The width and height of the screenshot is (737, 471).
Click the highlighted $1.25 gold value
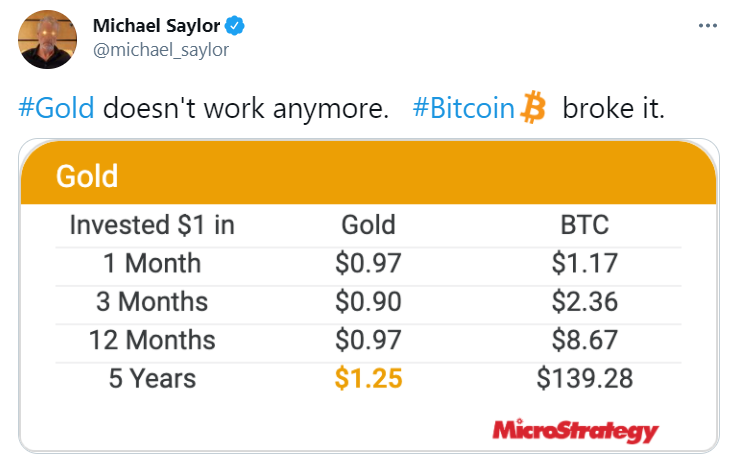point(368,378)
